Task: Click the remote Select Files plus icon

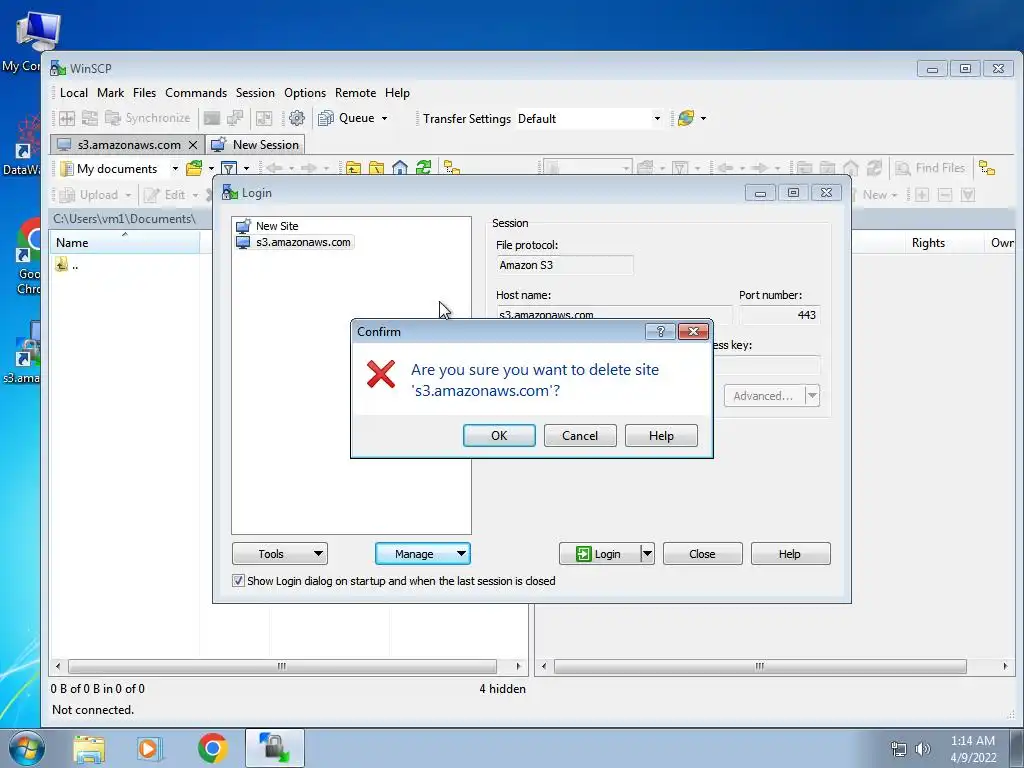Action: [x=921, y=195]
